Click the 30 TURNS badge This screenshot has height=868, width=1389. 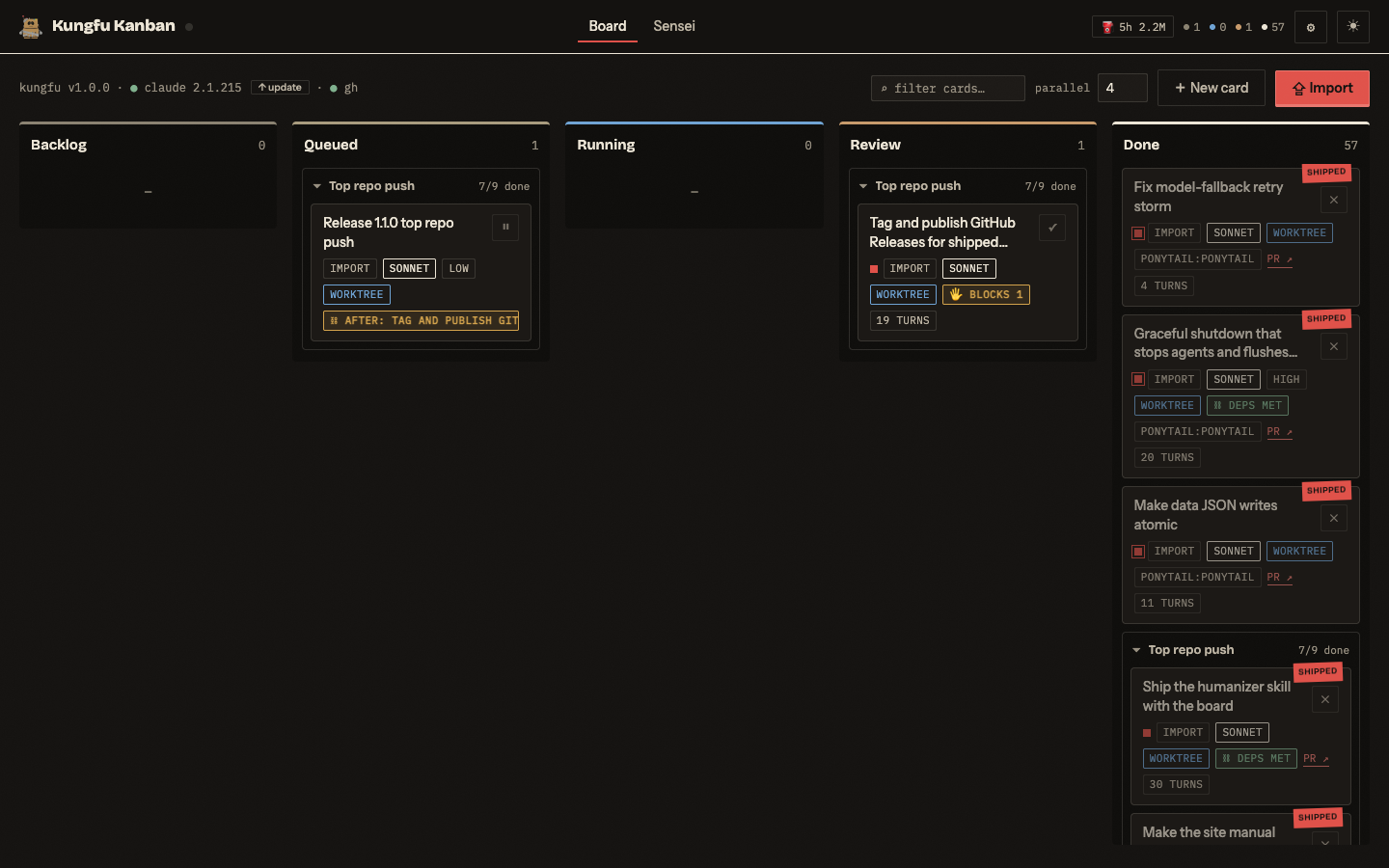coord(1176,785)
